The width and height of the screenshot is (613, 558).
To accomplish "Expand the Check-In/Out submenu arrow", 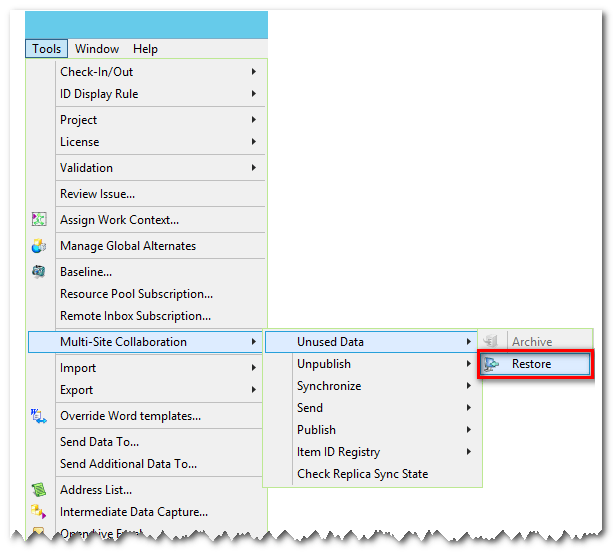I will [254, 72].
